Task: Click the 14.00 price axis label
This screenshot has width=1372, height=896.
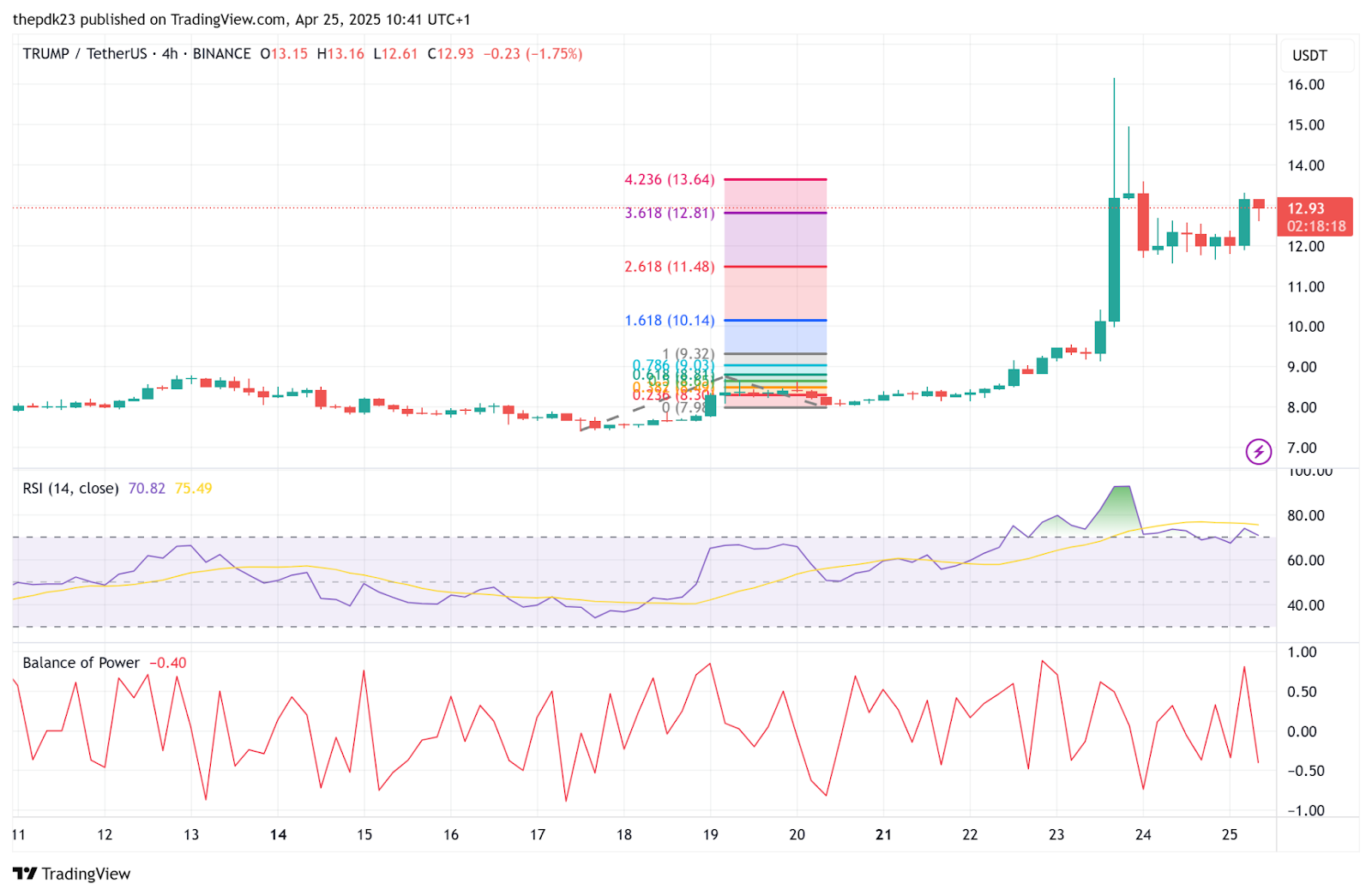Action: click(1305, 165)
